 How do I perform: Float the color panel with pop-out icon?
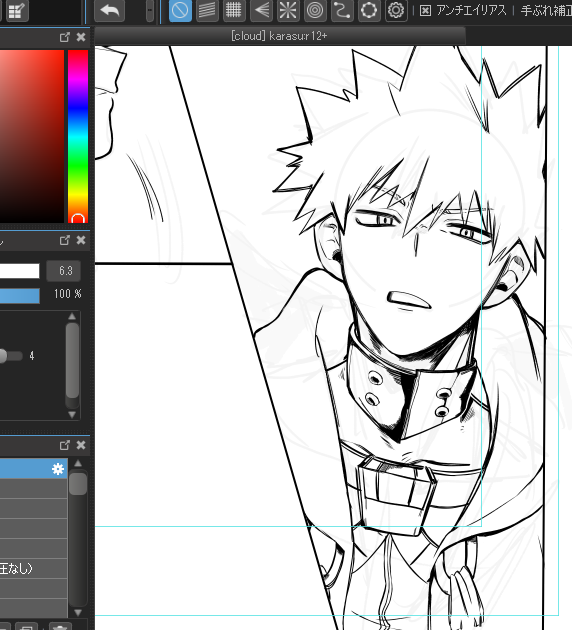coord(64,37)
